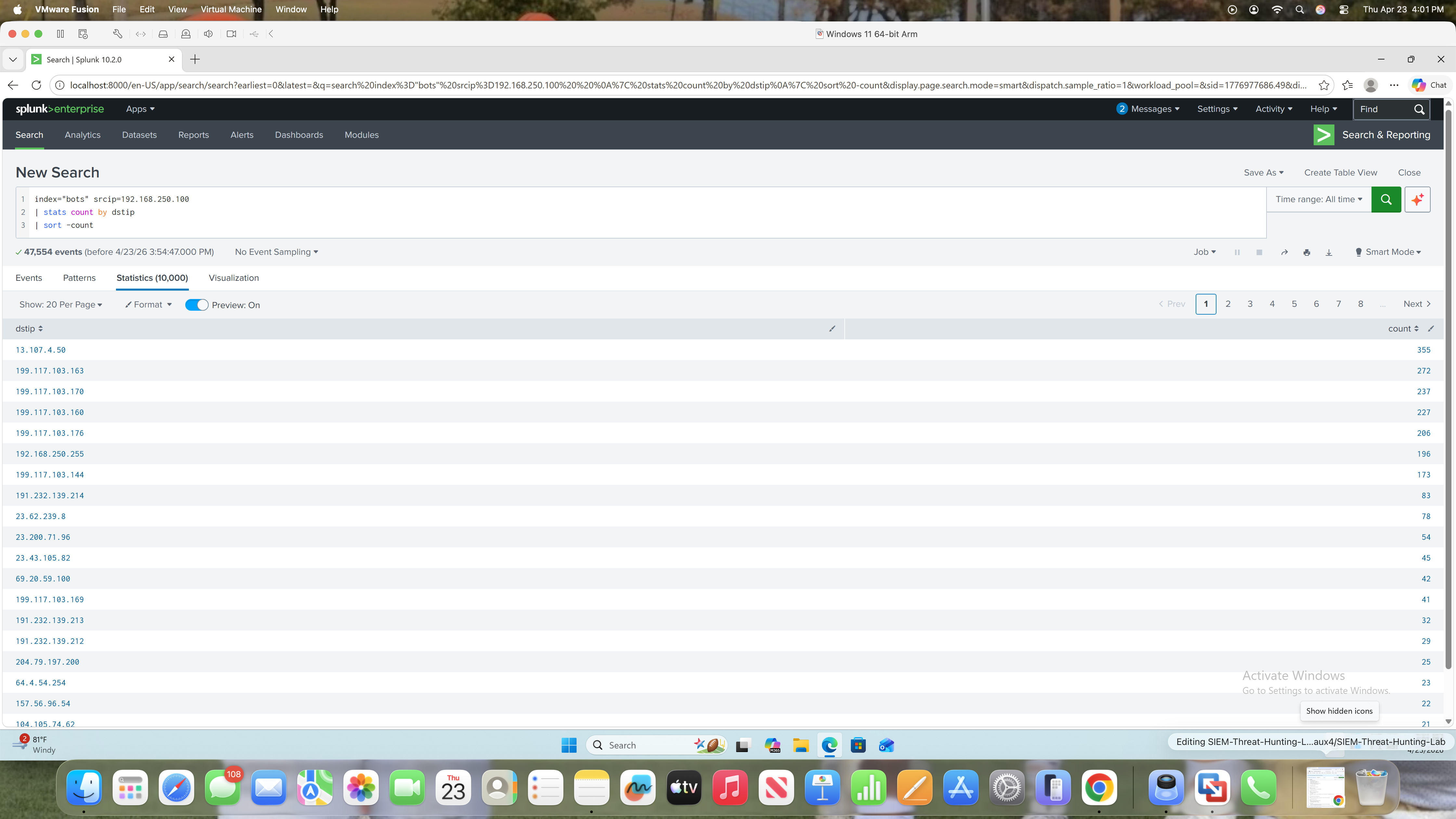Open the Activity dropdown menu
The width and height of the screenshot is (1456, 819).
tap(1274, 109)
